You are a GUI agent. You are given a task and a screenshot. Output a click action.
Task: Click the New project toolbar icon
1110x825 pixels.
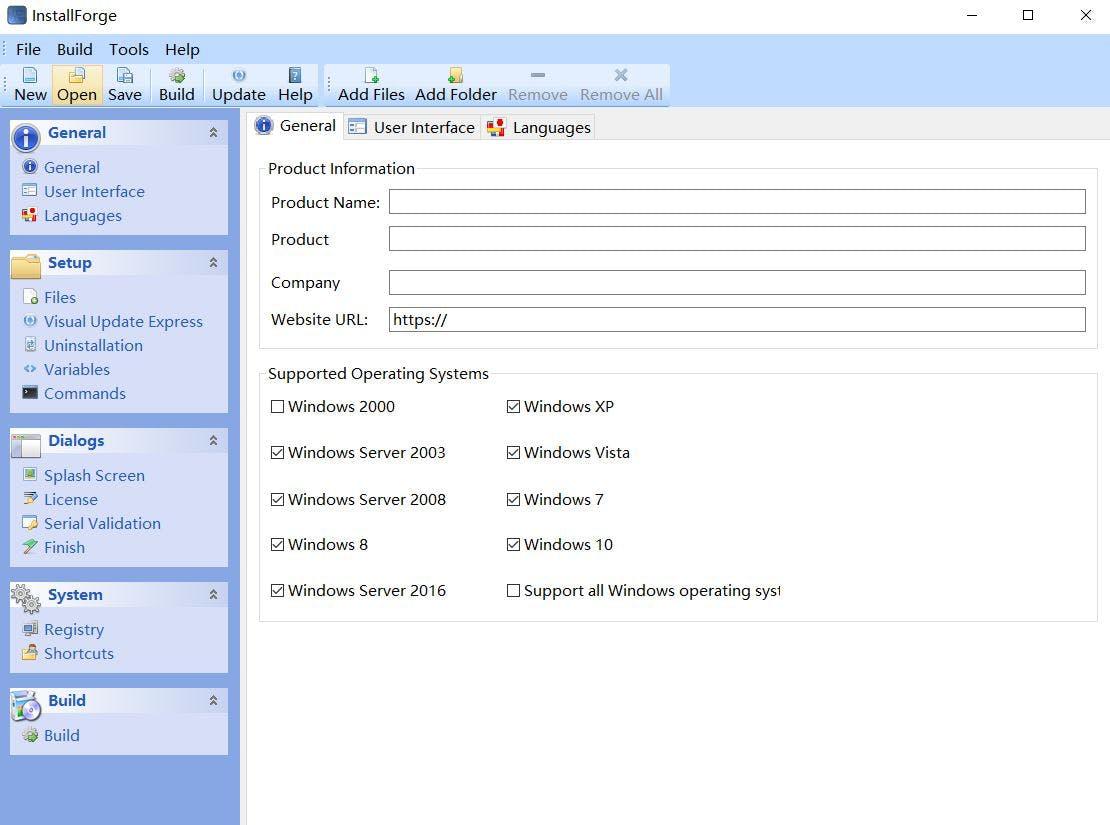click(x=30, y=85)
